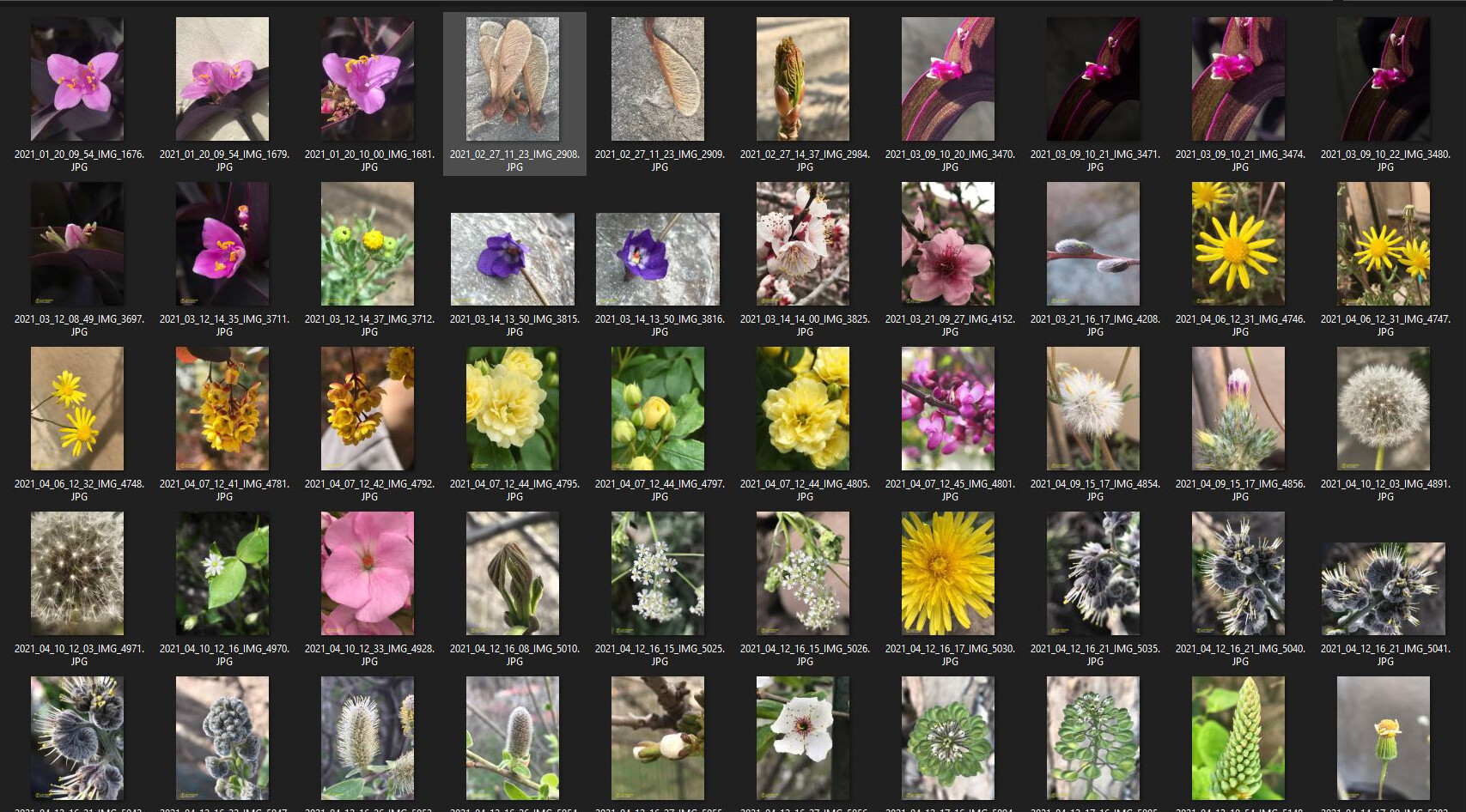Select IMG_2984 tree bud thumbnail
The image size is (1466, 812).
click(803, 77)
